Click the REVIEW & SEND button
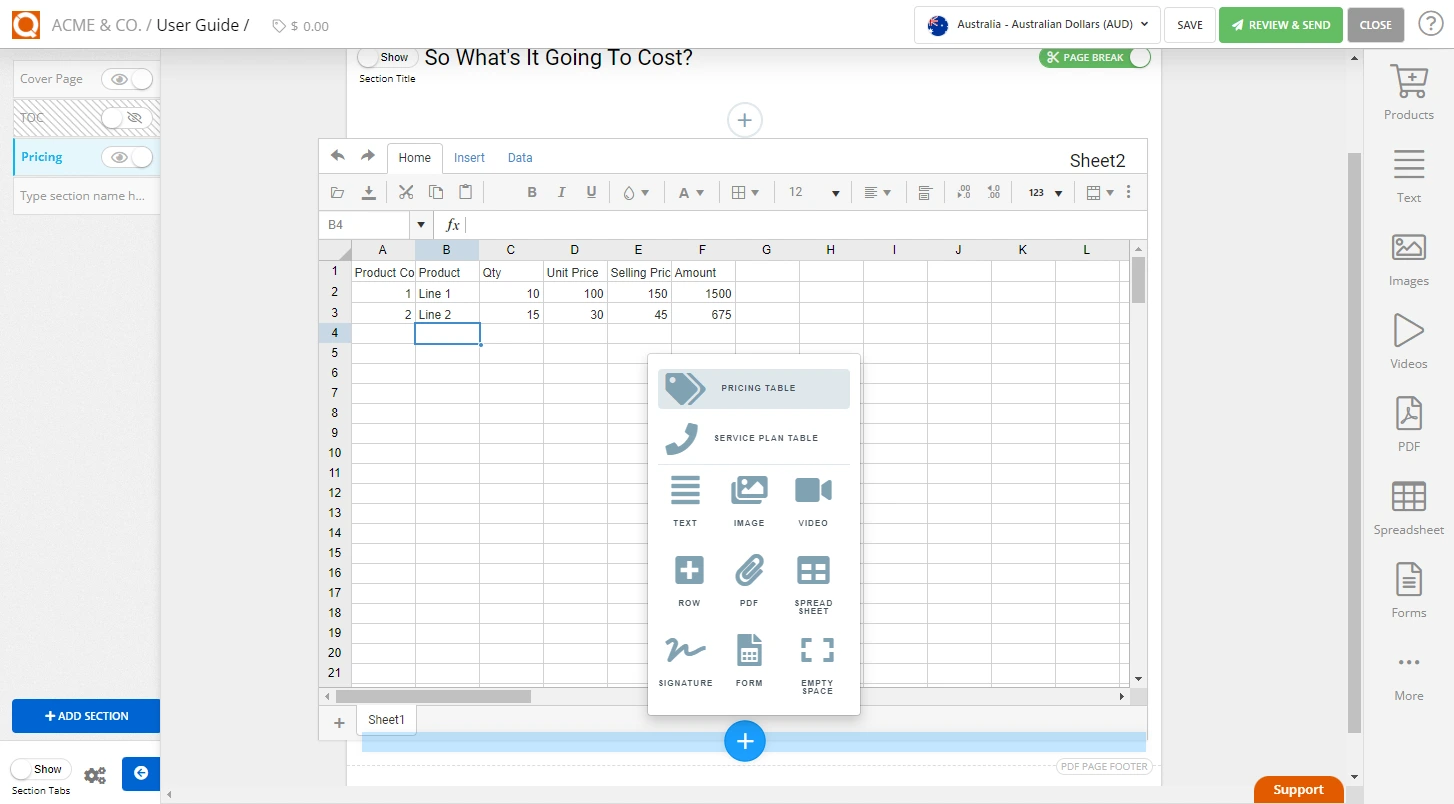Screen dimensions: 1454x804 coord(1281,24)
